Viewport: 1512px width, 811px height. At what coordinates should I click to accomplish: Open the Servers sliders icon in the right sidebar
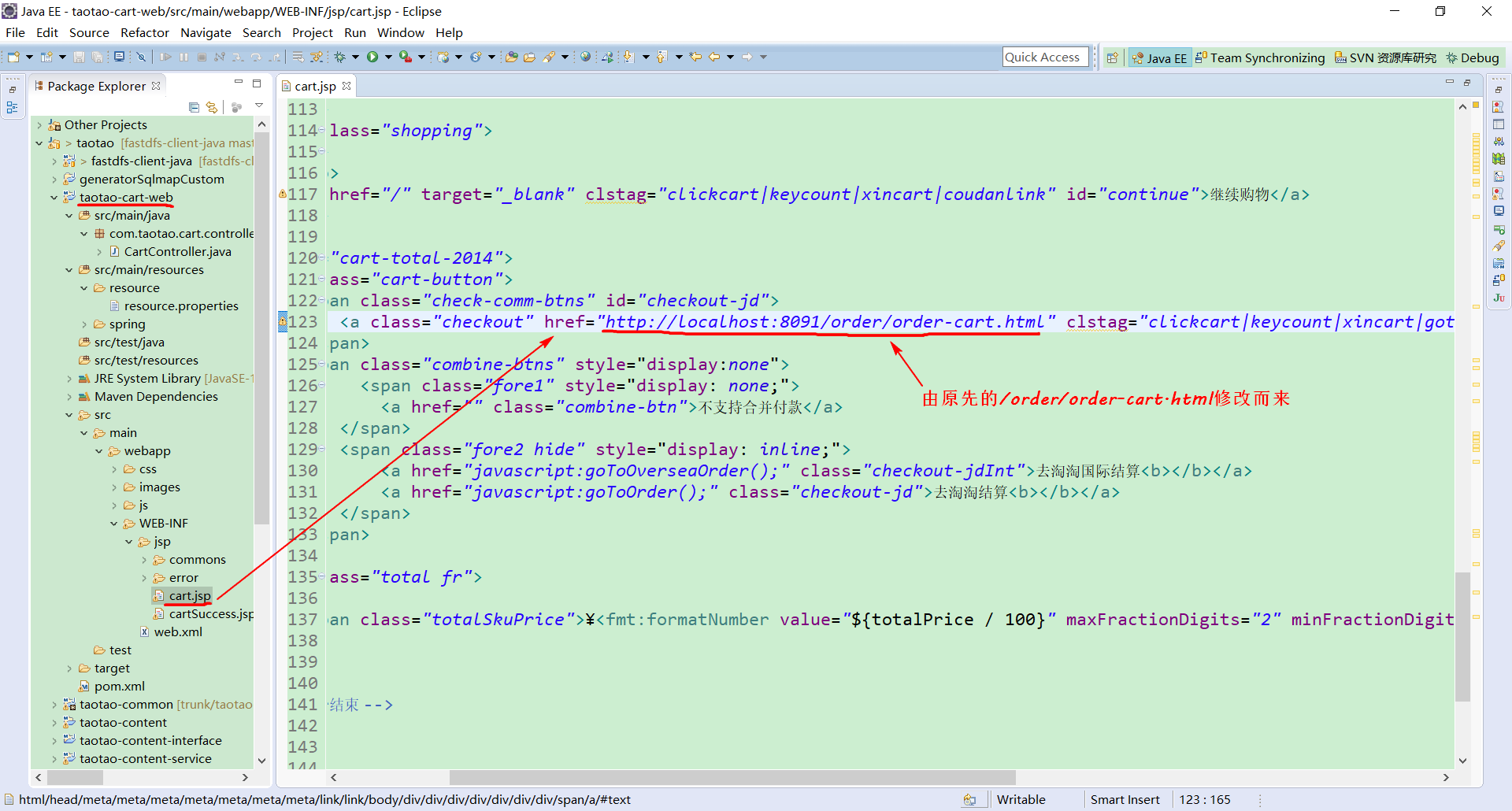[1499, 142]
